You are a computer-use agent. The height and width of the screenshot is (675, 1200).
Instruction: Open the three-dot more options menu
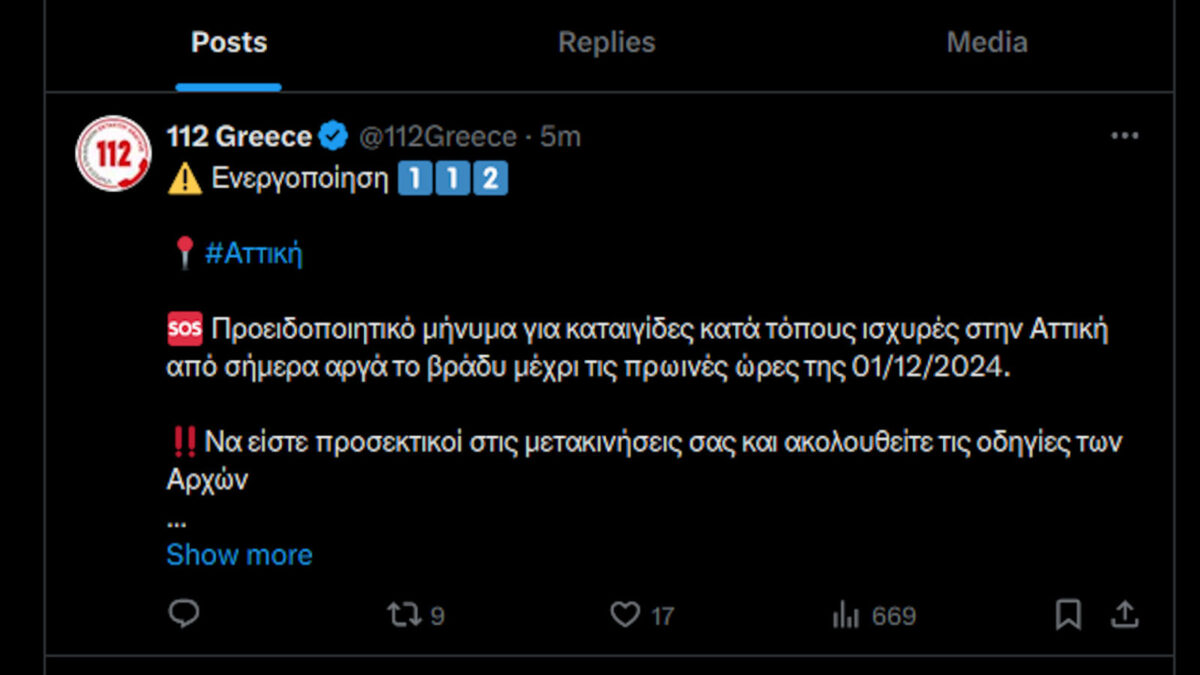pyautogui.click(x=1124, y=137)
